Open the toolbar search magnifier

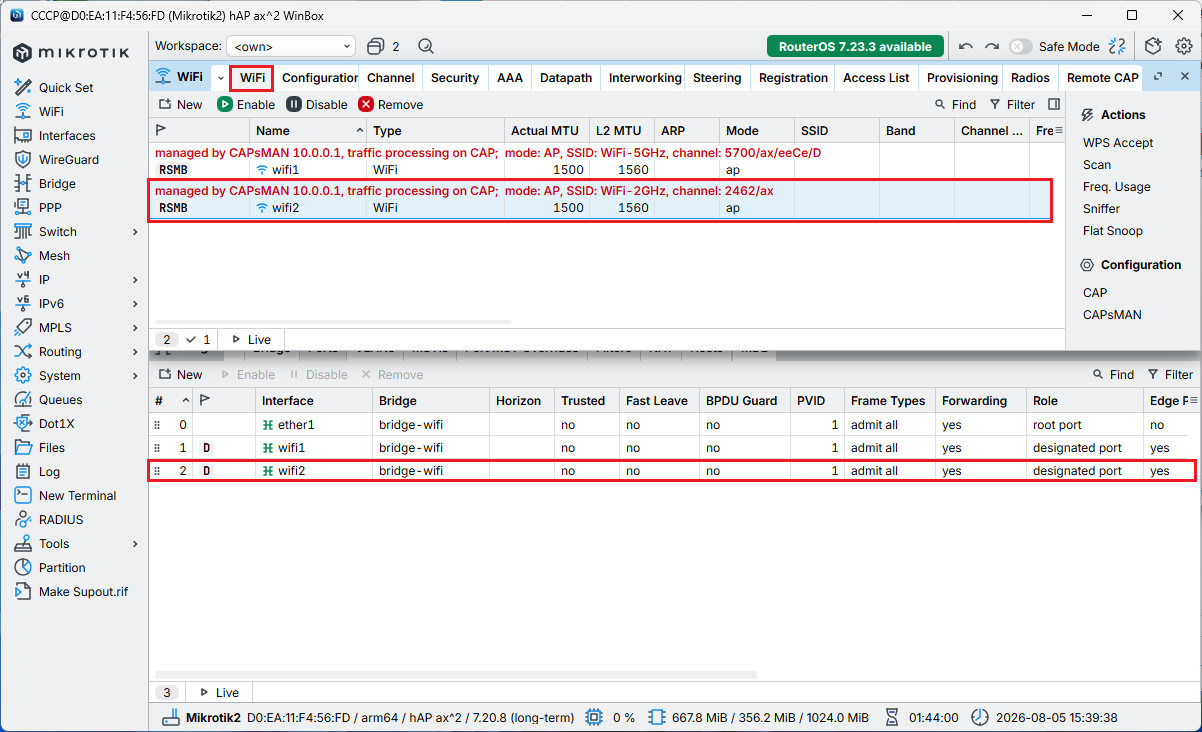click(426, 46)
